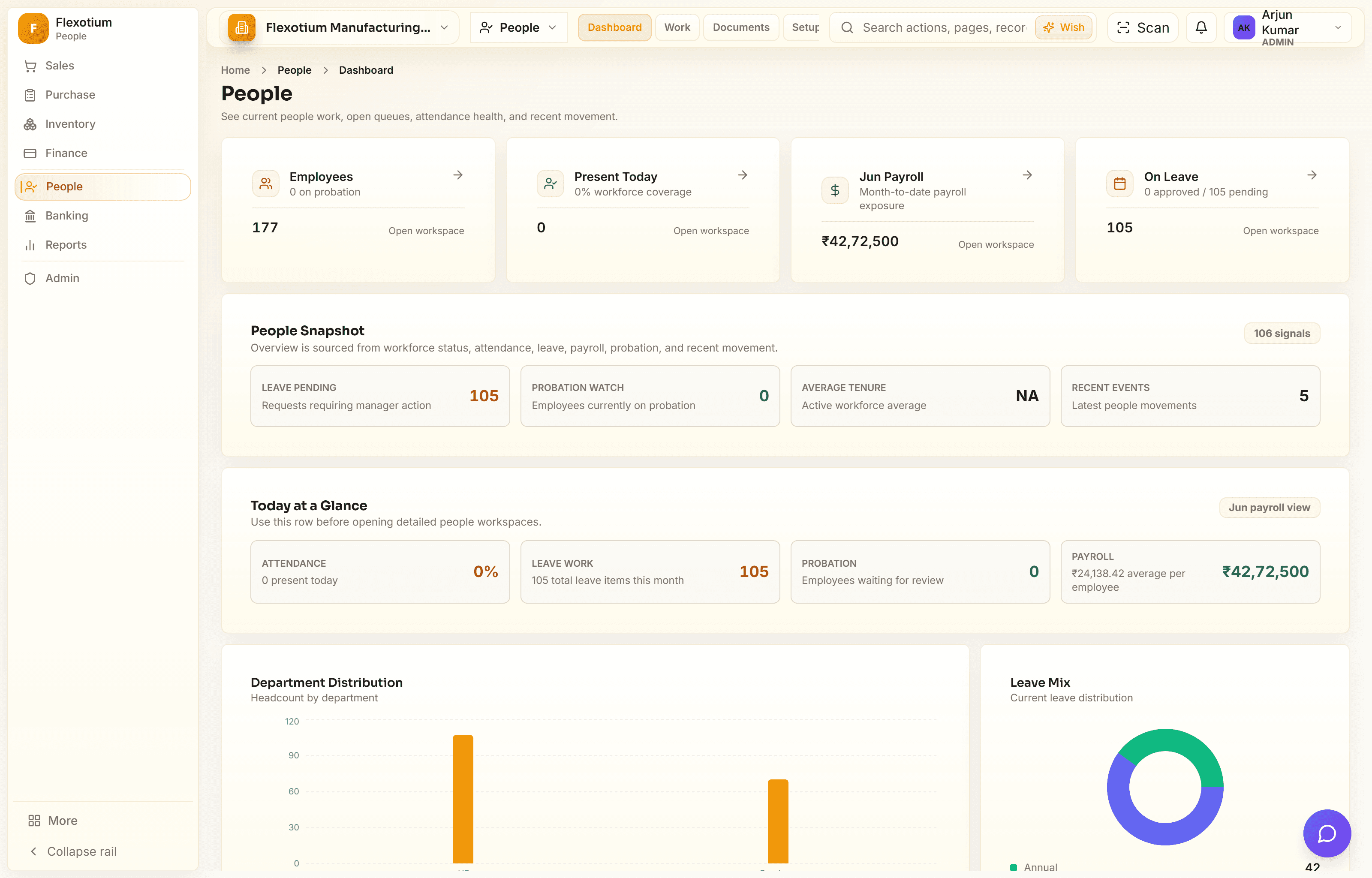Click the Flexotium Manufacturing company building icon
The width and height of the screenshot is (1372, 878).
point(242,27)
